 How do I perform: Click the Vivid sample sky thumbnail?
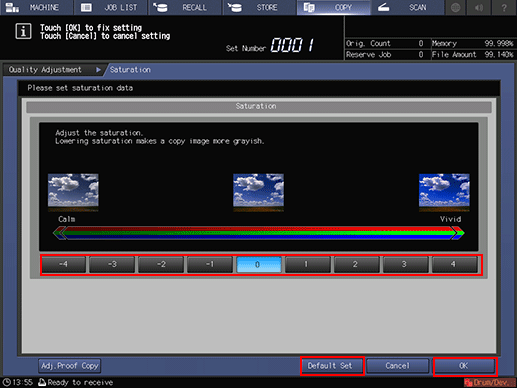pyautogui.click(x=444, y=192)
